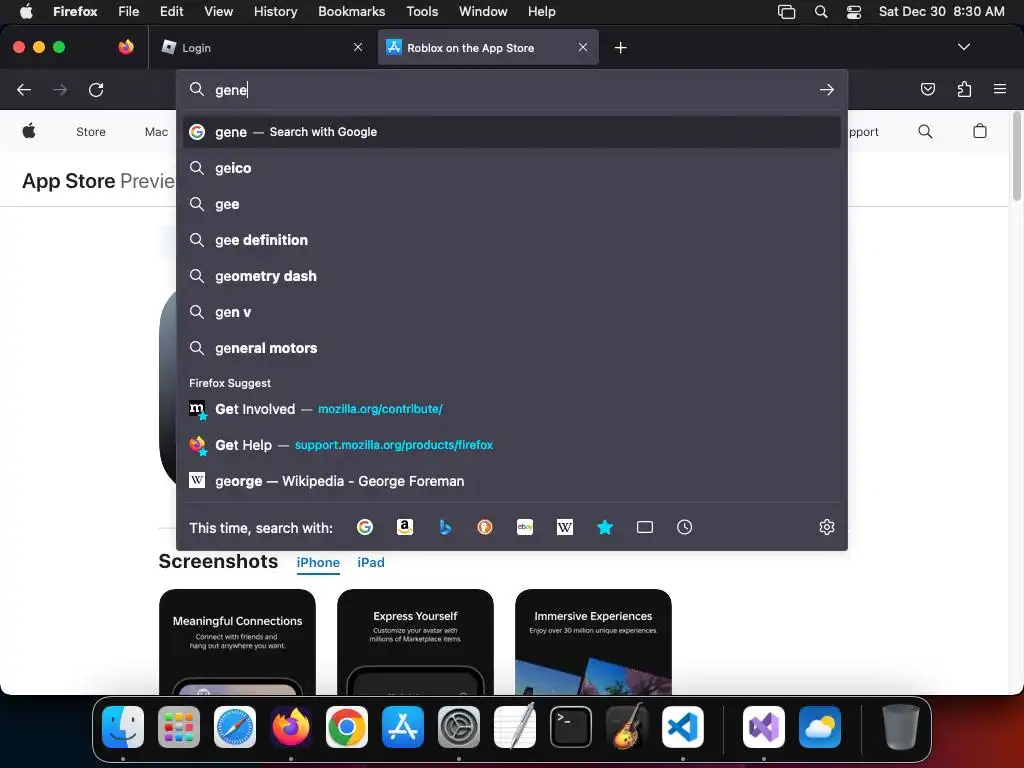Choose the 'general motors' suggestion
Viewport: 1024px width, 768px height.
pyautogui.click(x=511, y=348)
